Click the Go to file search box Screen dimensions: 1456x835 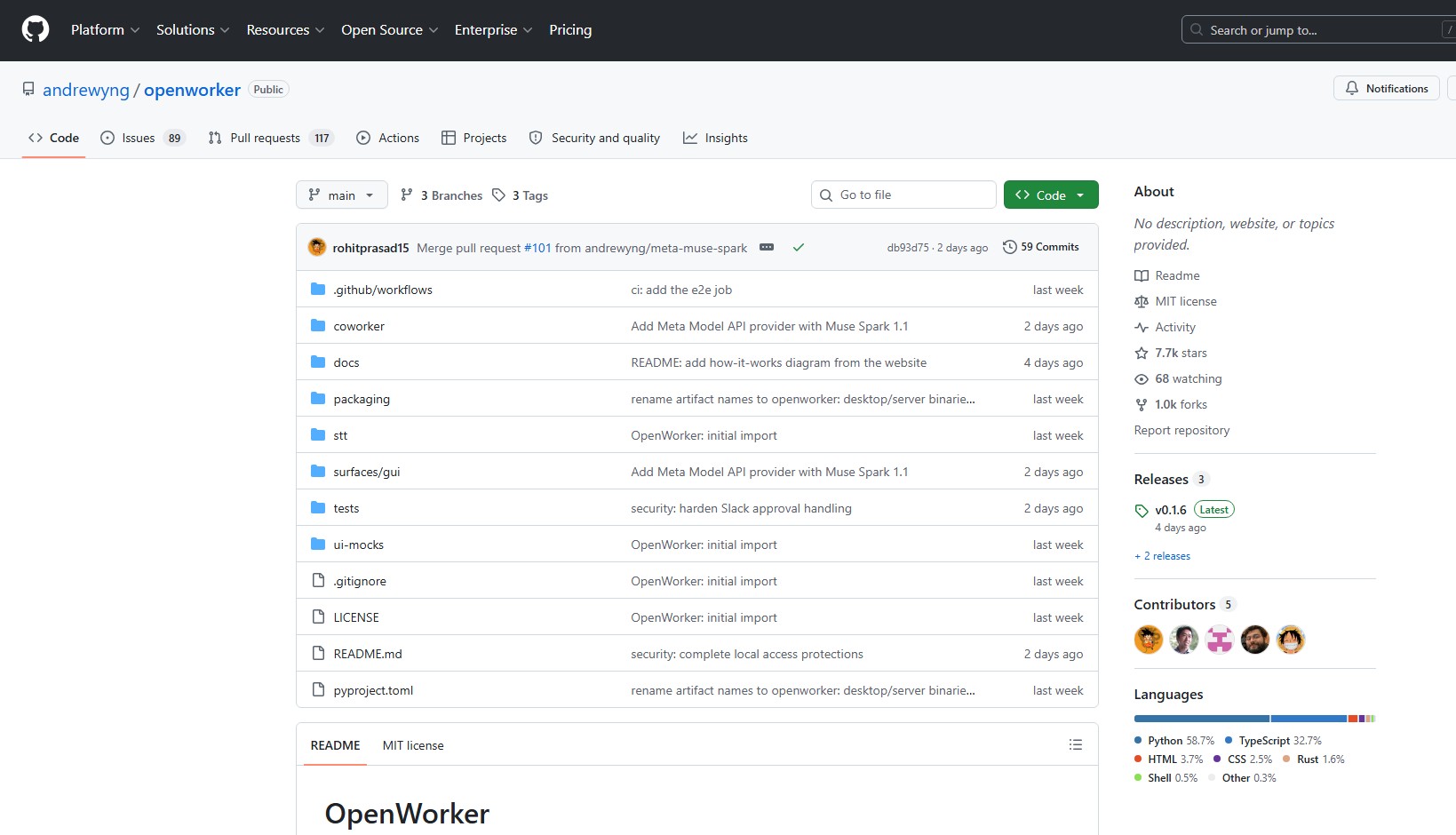903,195
